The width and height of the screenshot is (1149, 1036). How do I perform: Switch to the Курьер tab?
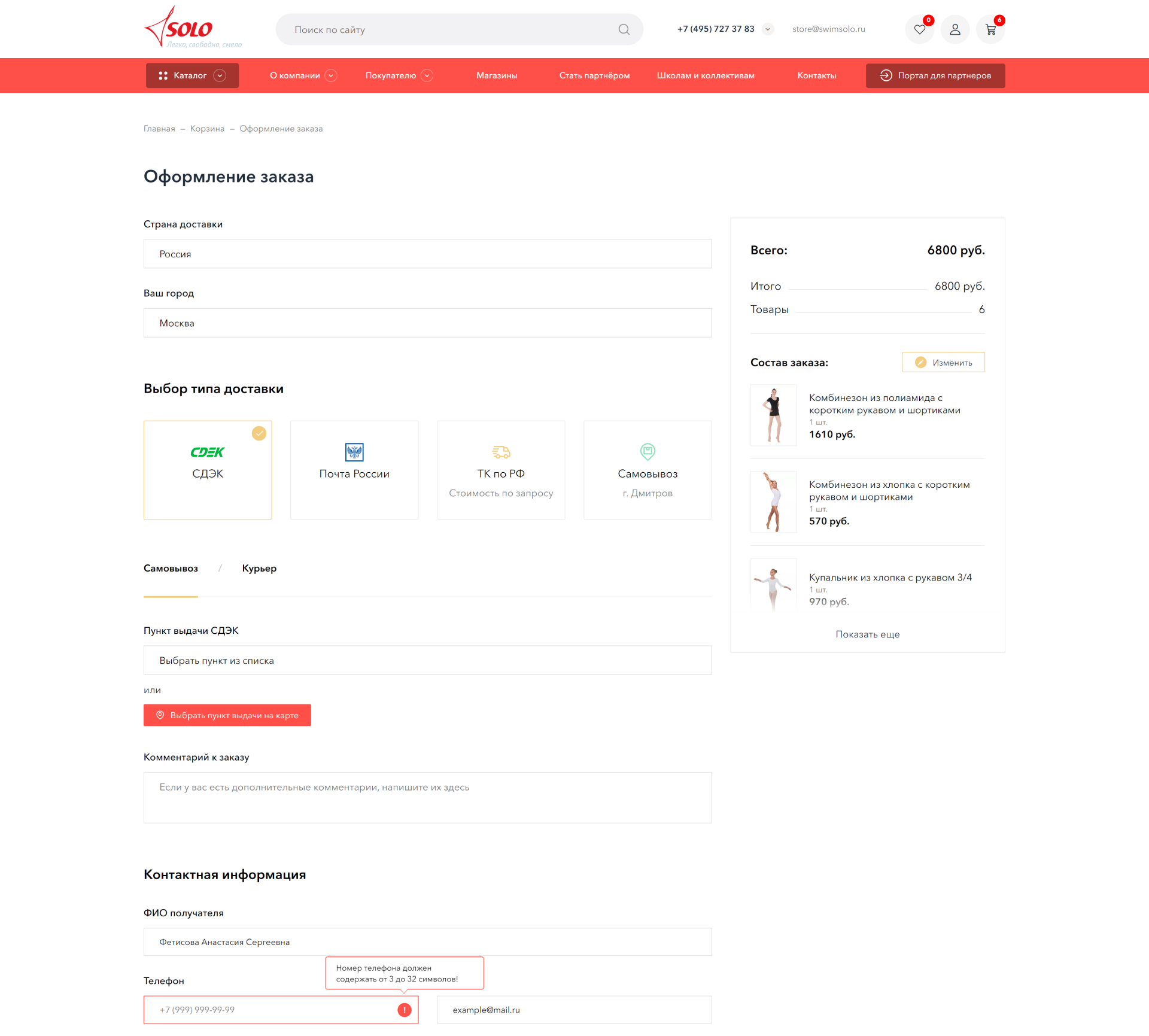[259, 569]
